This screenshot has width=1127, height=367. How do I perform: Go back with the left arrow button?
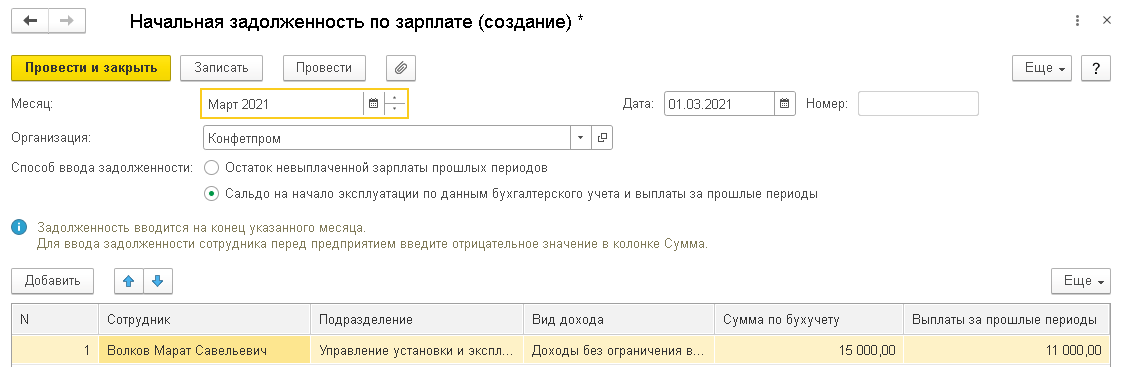[30, 21]
